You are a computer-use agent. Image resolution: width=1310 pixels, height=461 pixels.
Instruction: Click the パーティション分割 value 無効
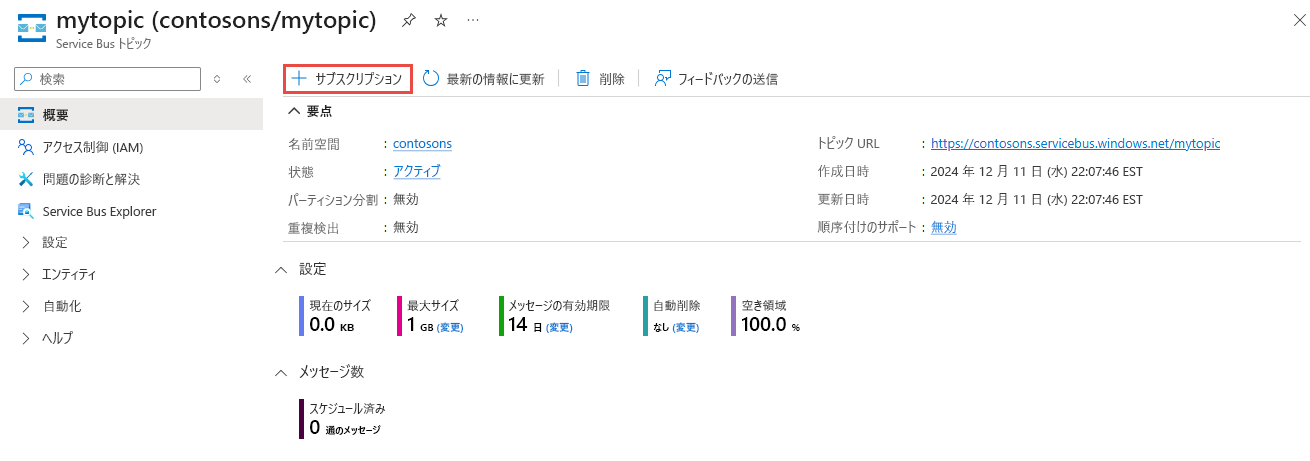[406, 199]
